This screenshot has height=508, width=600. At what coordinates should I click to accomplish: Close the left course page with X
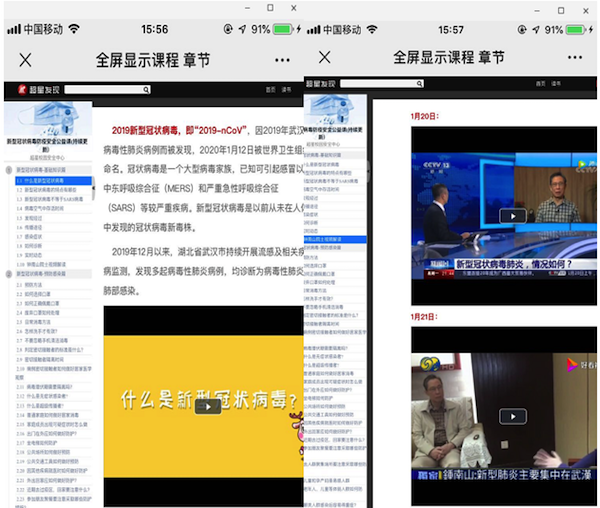coord(25,60)
